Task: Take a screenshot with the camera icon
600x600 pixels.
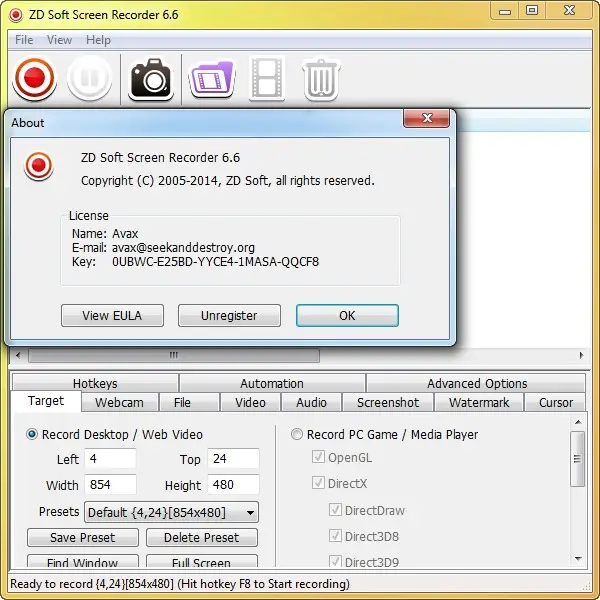Action: coord(151,79)
